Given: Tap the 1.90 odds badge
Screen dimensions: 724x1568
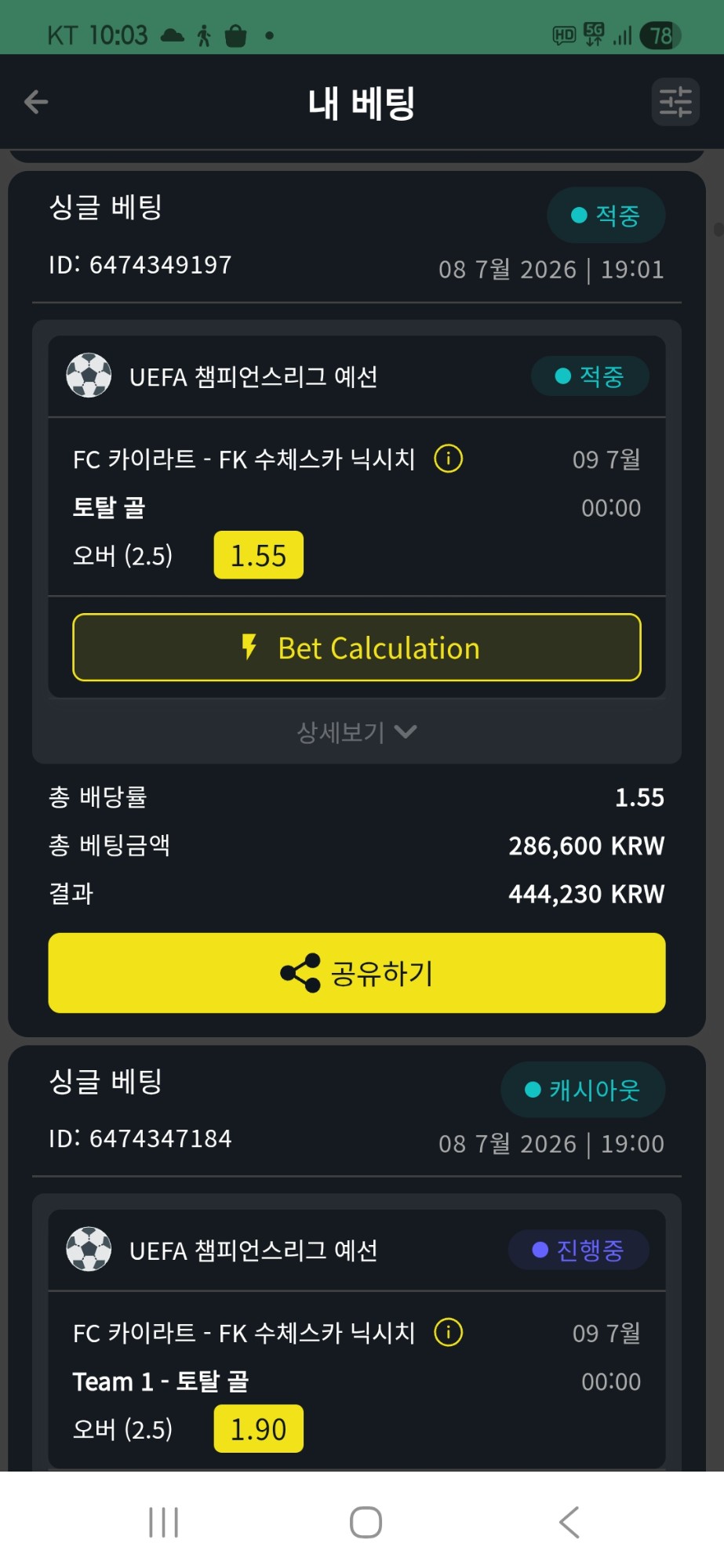Looking at the screenshot, I should coord(259,1428).
